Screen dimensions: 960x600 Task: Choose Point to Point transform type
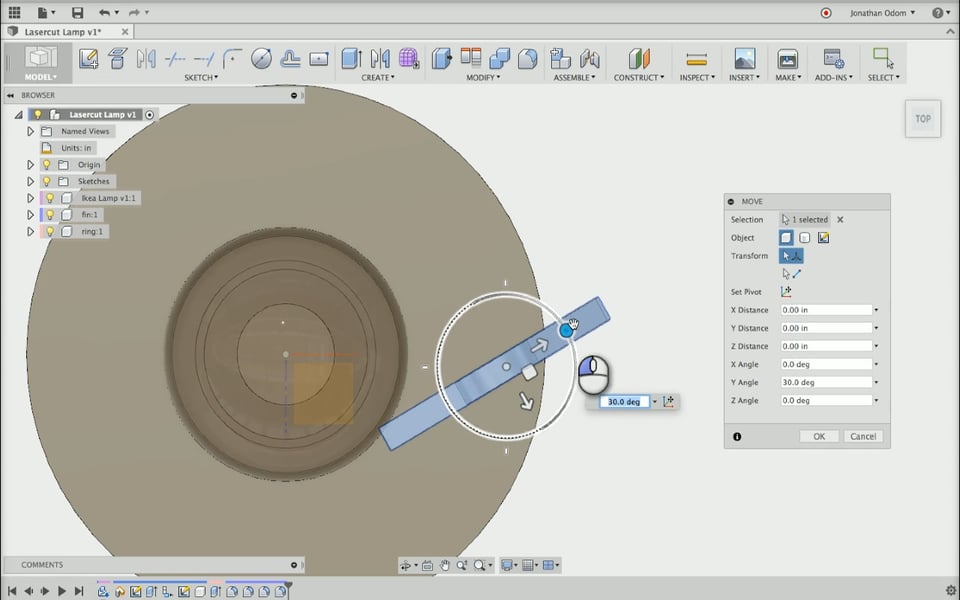pos(791,274)
